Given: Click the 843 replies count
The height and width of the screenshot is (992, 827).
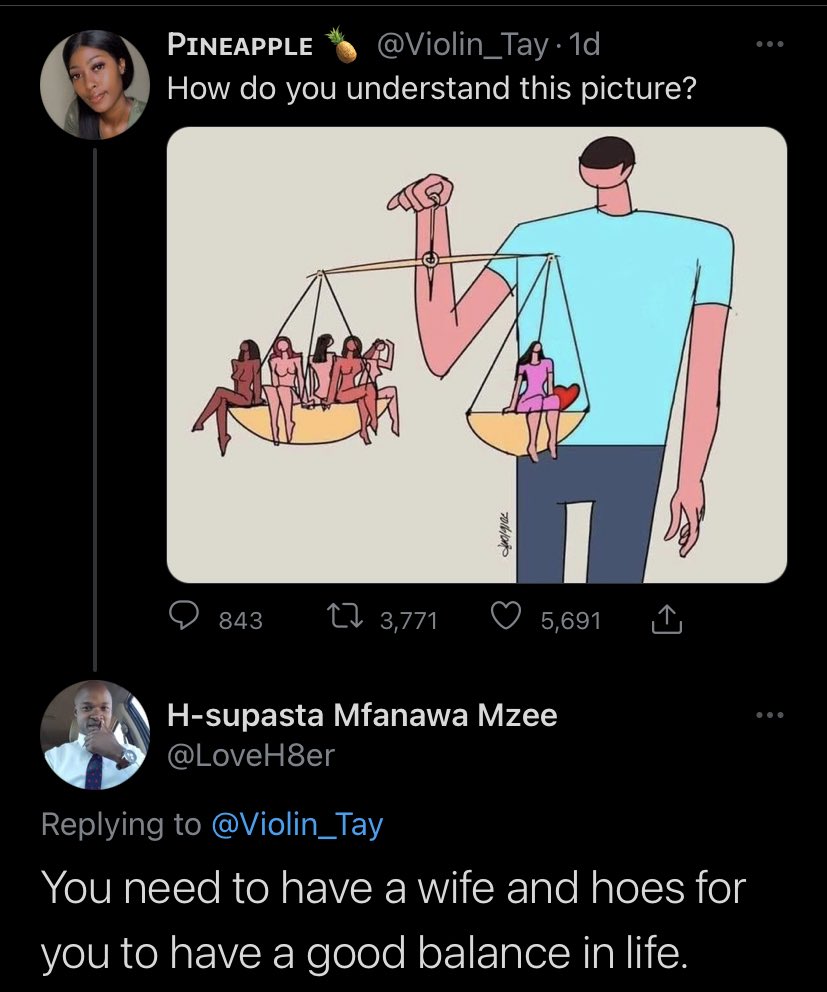Looking at the screenshot, I should [240, 621].
